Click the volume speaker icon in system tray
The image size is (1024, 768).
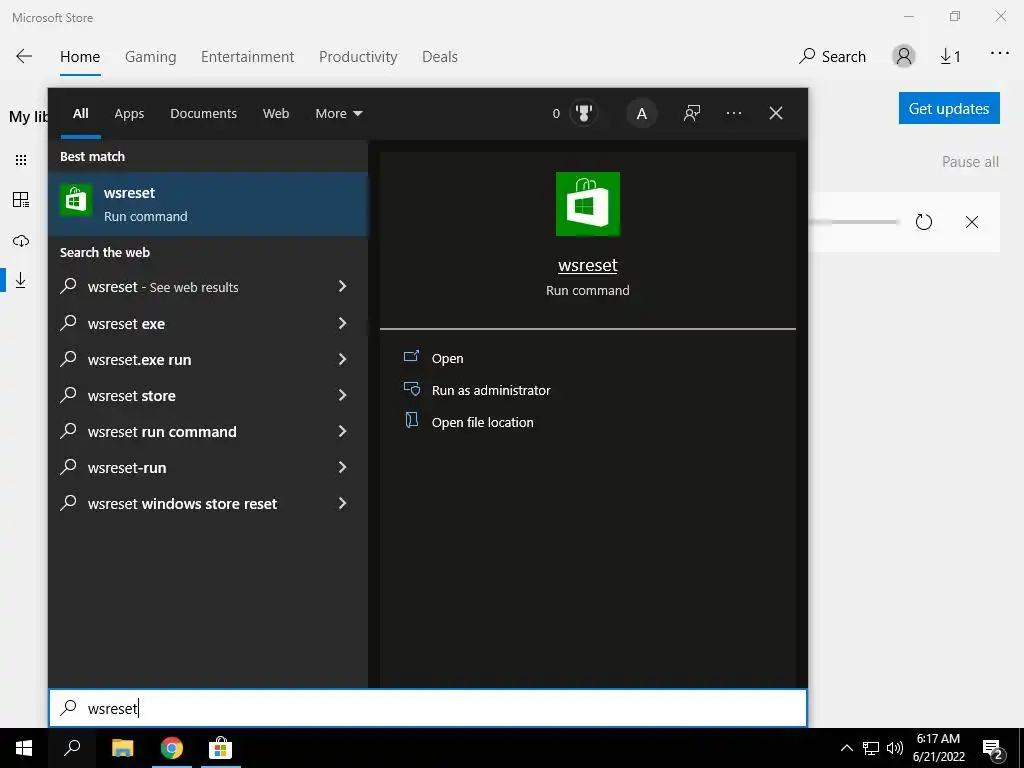point(895,748)
